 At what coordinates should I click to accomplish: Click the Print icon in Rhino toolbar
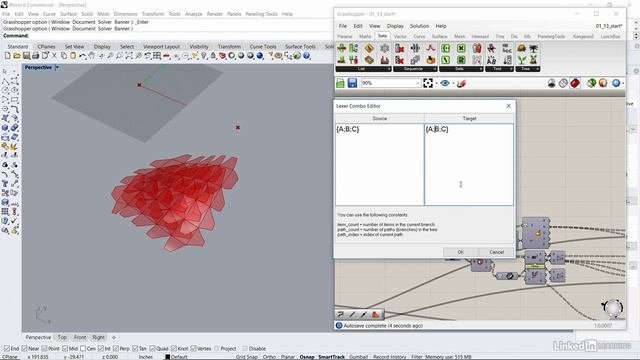tap(36, 56)
